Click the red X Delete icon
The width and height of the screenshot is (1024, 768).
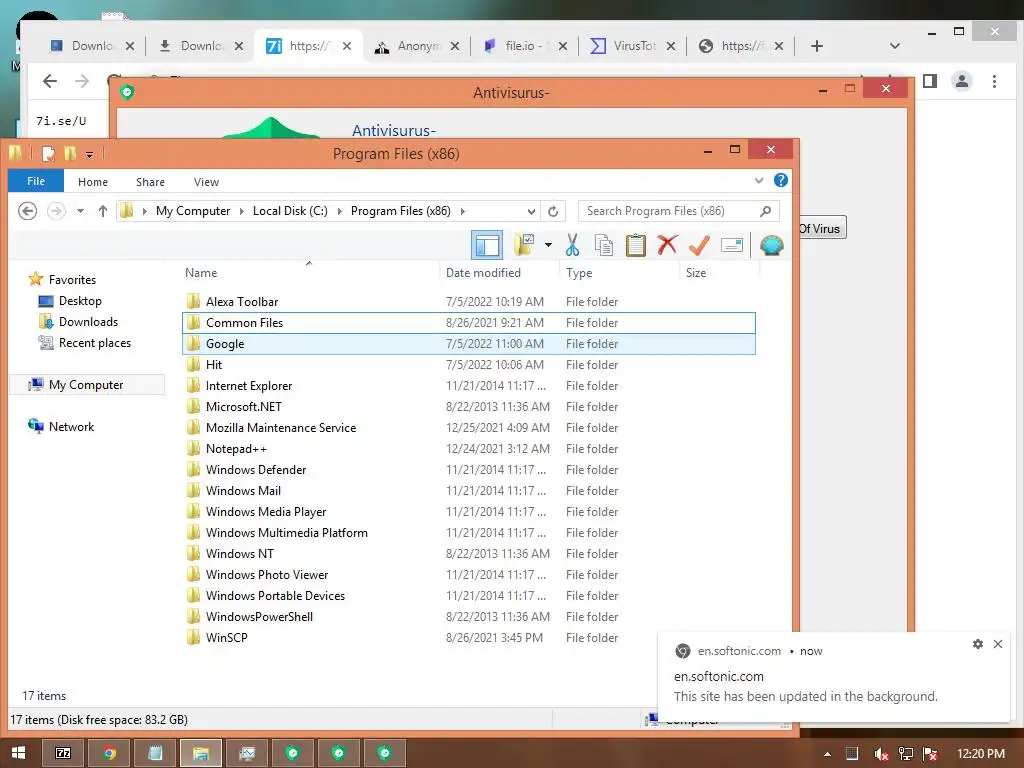[667, 246]
